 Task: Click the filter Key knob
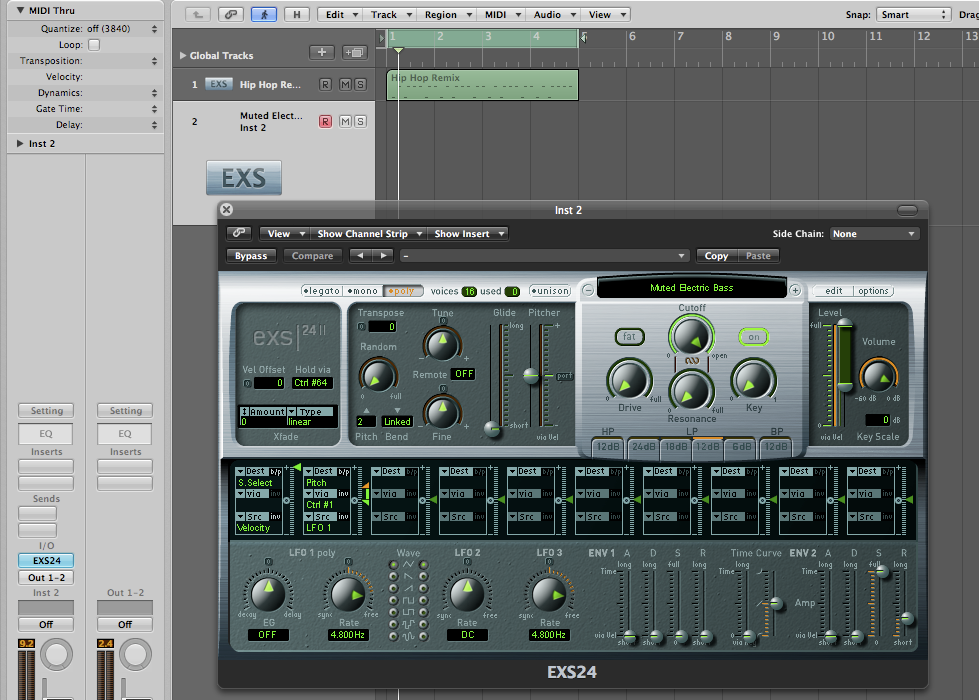coord(754,380)
